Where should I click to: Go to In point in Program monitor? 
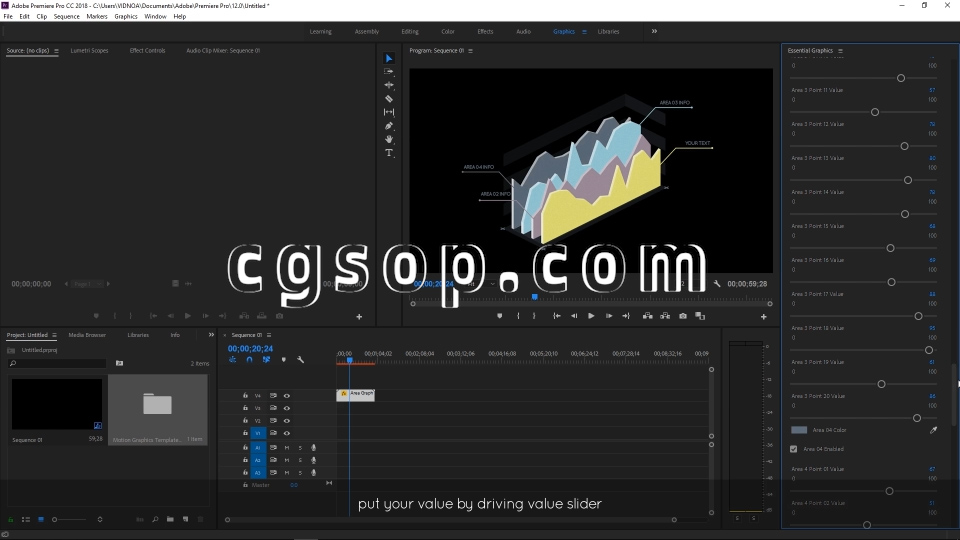coord(557,316)
